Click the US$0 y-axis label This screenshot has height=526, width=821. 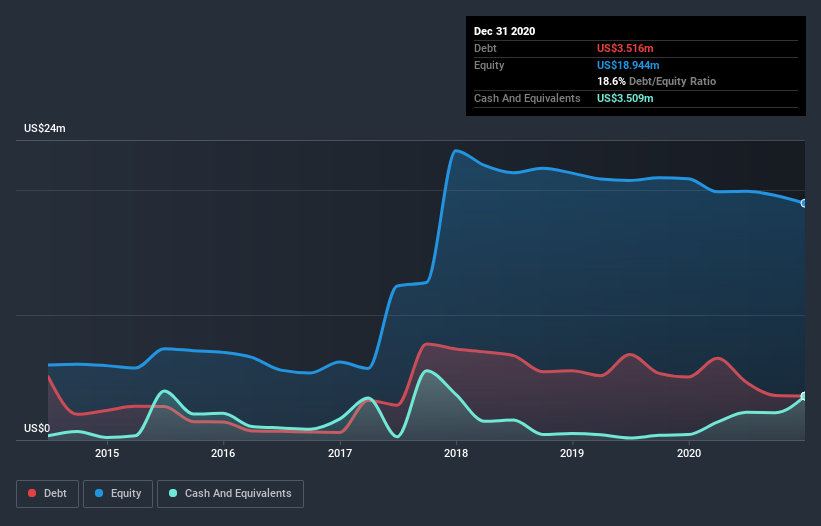(37, 428)
